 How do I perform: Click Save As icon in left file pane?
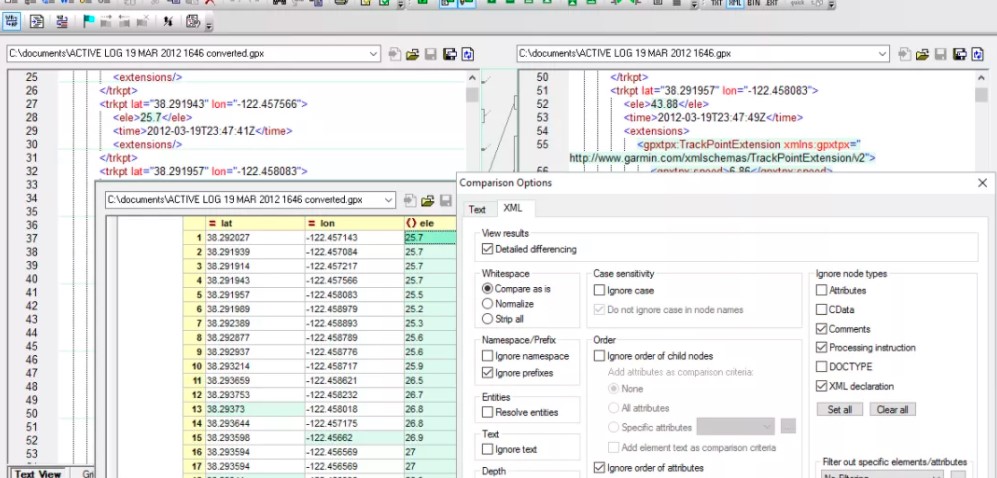pyautogui.click(x=450, y=54)
